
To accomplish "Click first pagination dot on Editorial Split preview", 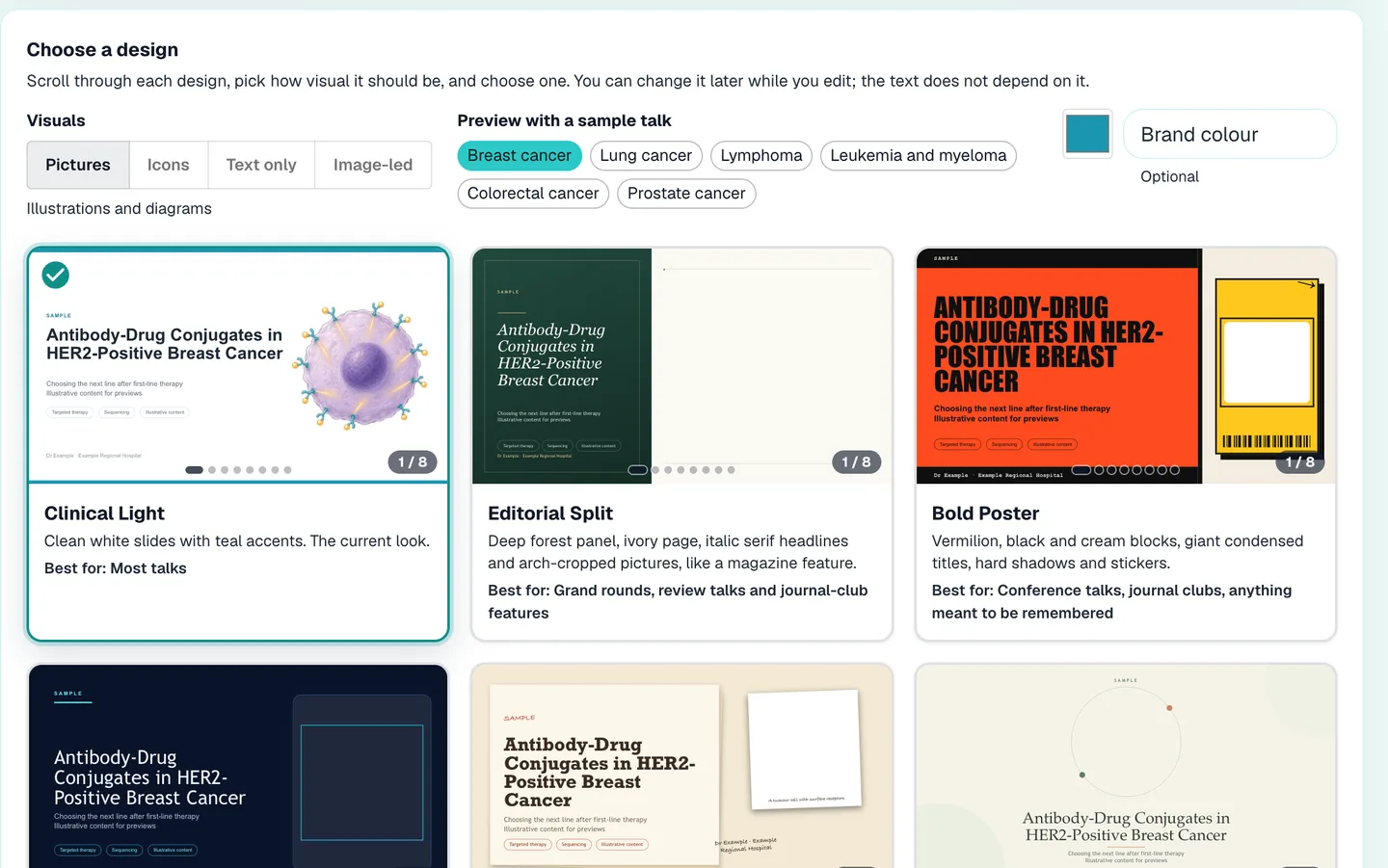I will tap(638, 470).
